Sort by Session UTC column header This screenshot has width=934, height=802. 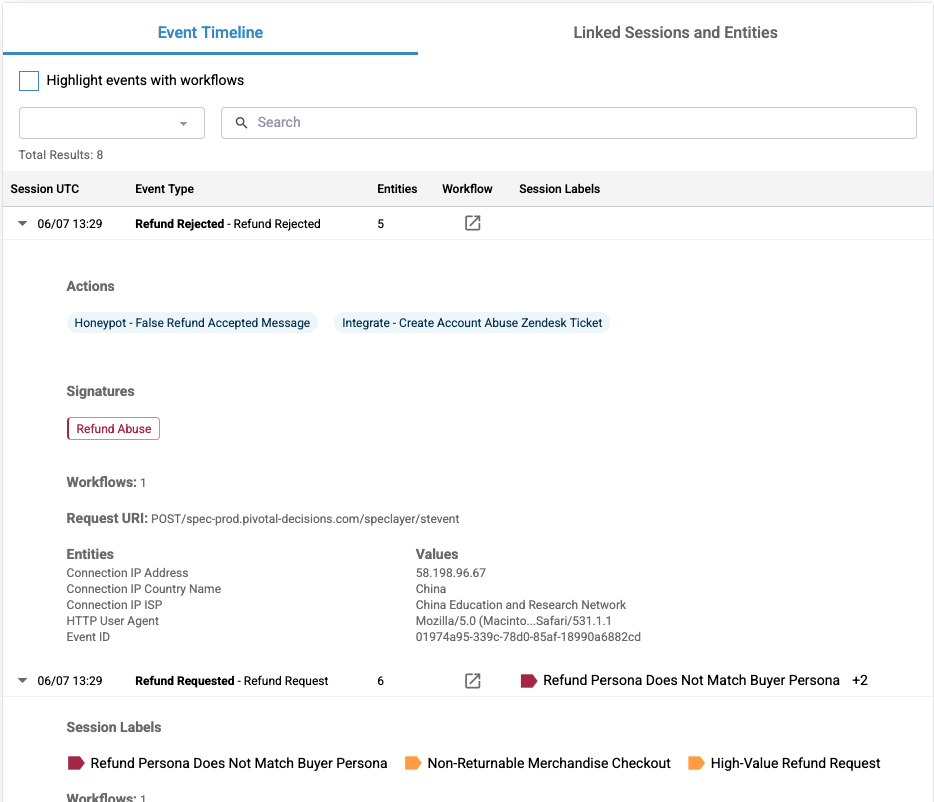[x=45, y=189]
